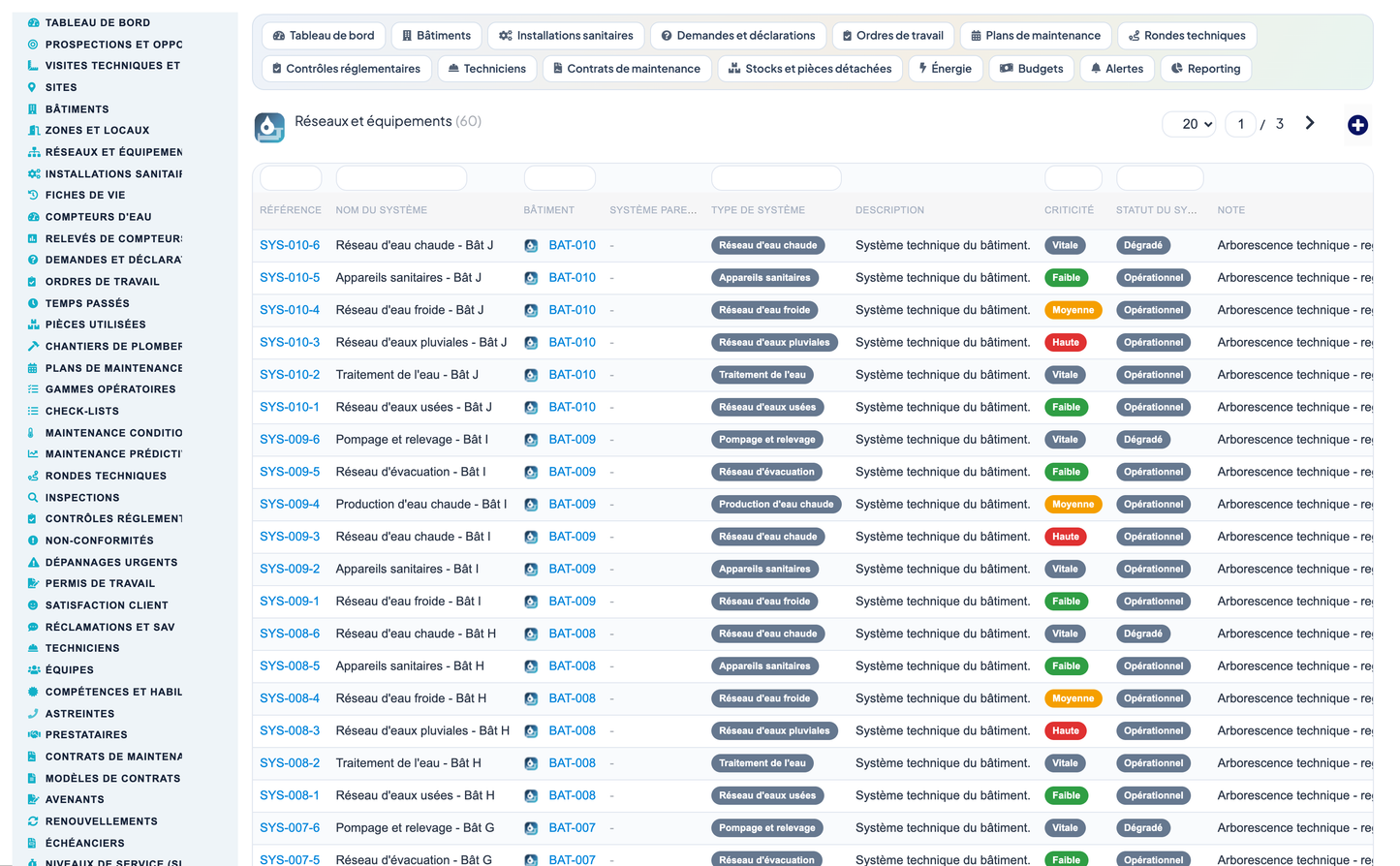Open the Rondes techniques tab
Viewport: 1400px width, 866px height.
(x=1187, y=36)
